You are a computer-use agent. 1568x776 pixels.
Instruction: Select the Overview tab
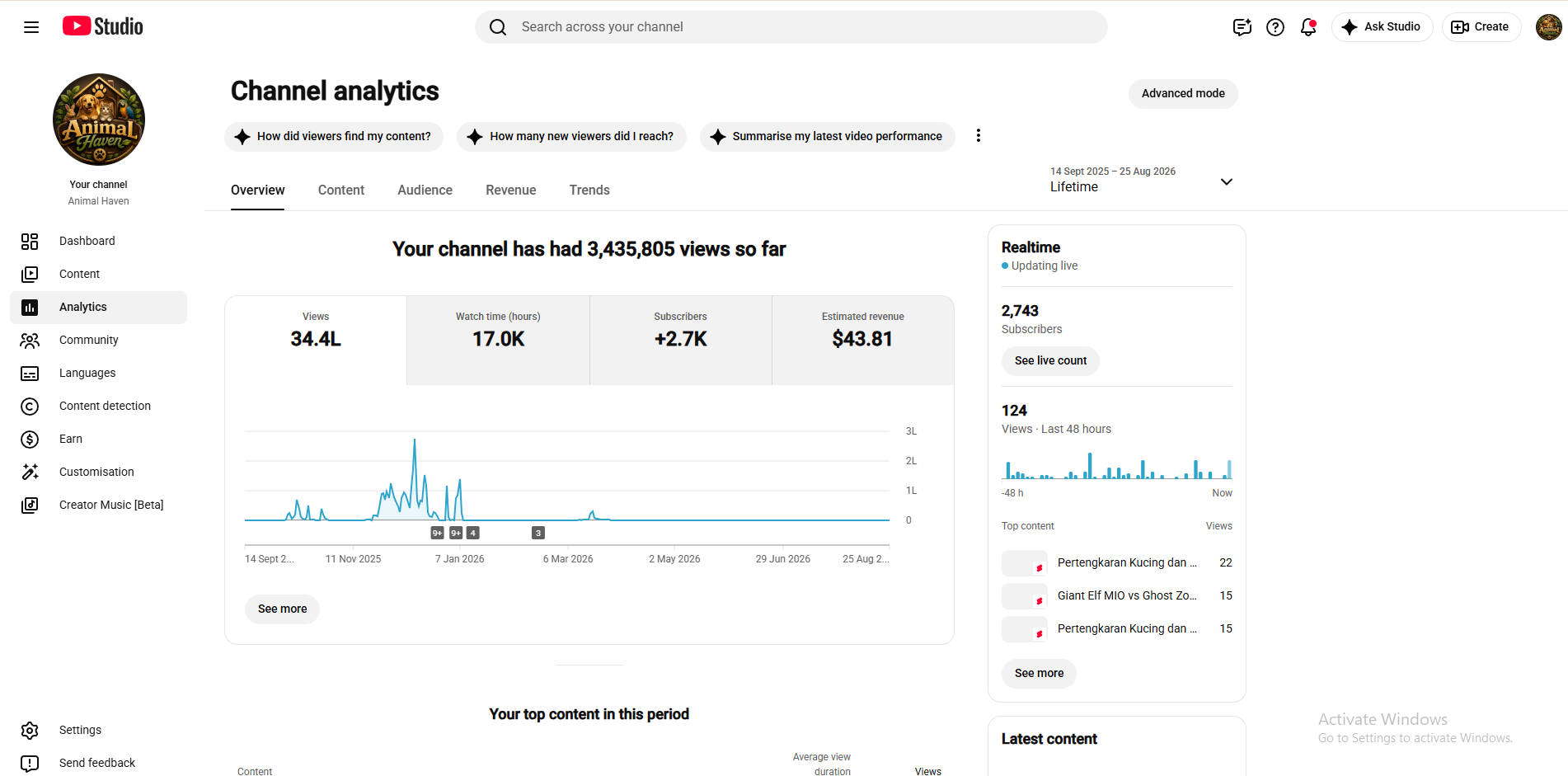click(x=258, y=190)
